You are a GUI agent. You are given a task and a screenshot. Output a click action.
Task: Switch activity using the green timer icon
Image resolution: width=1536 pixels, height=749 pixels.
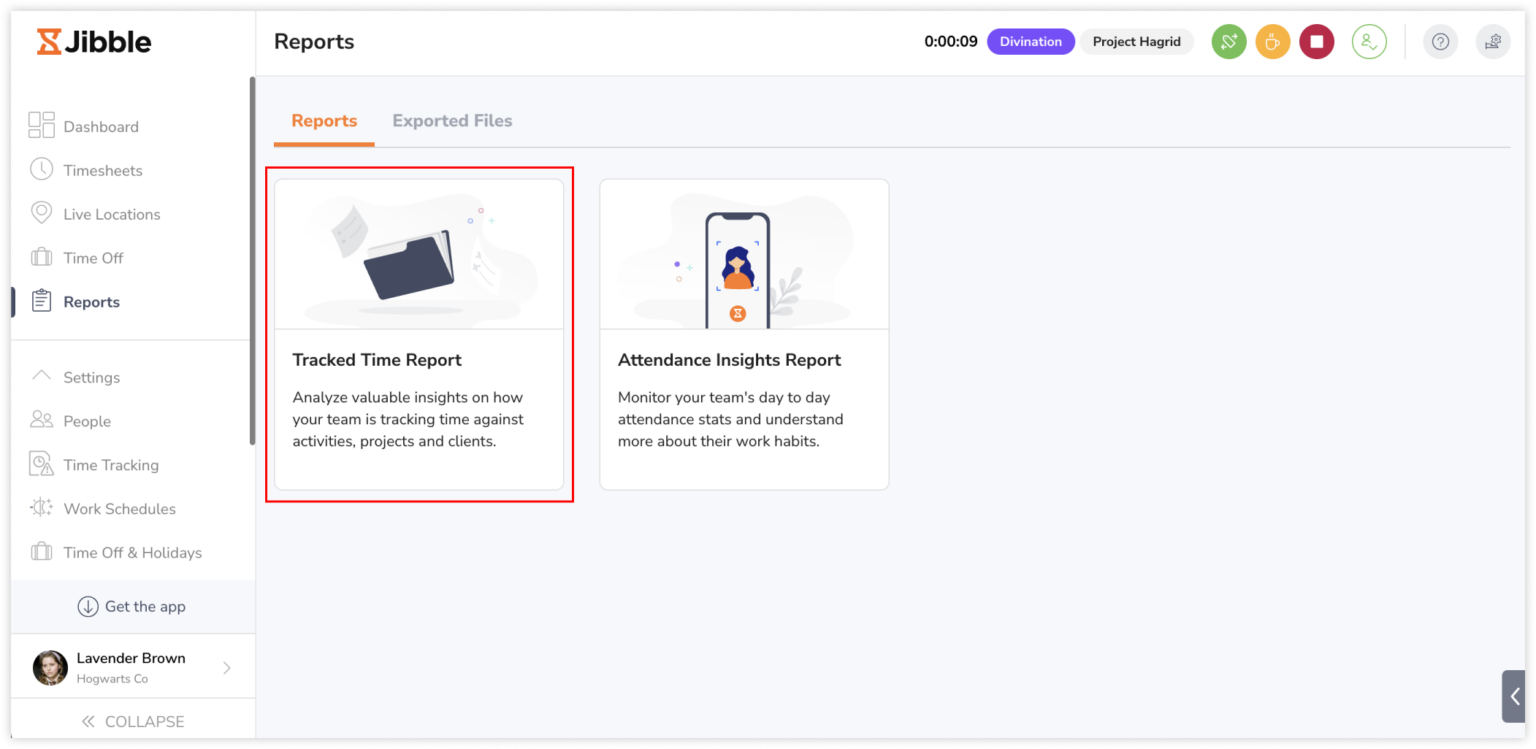point(1228,41)
